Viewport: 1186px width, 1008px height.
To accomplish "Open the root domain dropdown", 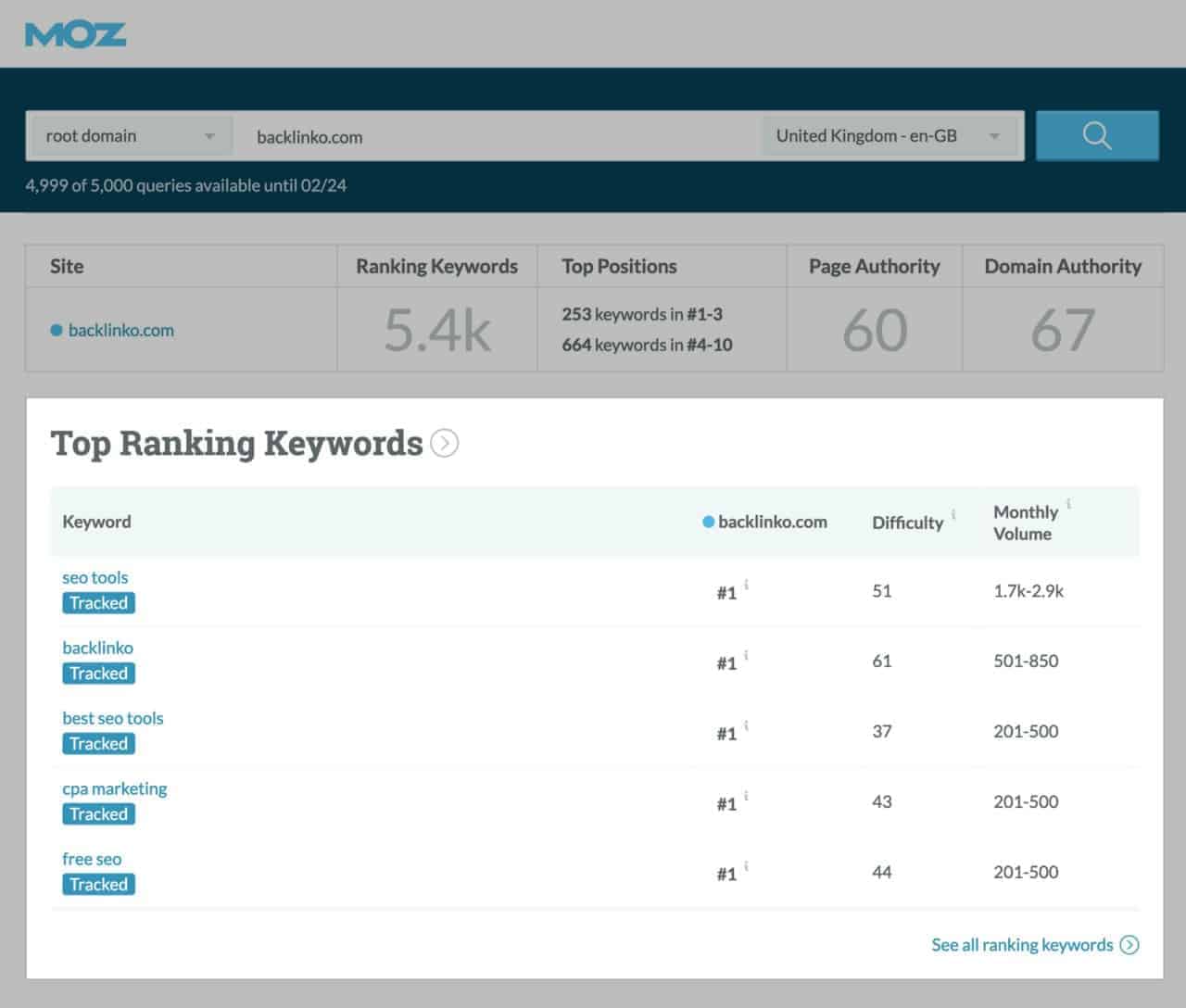I will (x=130, y=136).
